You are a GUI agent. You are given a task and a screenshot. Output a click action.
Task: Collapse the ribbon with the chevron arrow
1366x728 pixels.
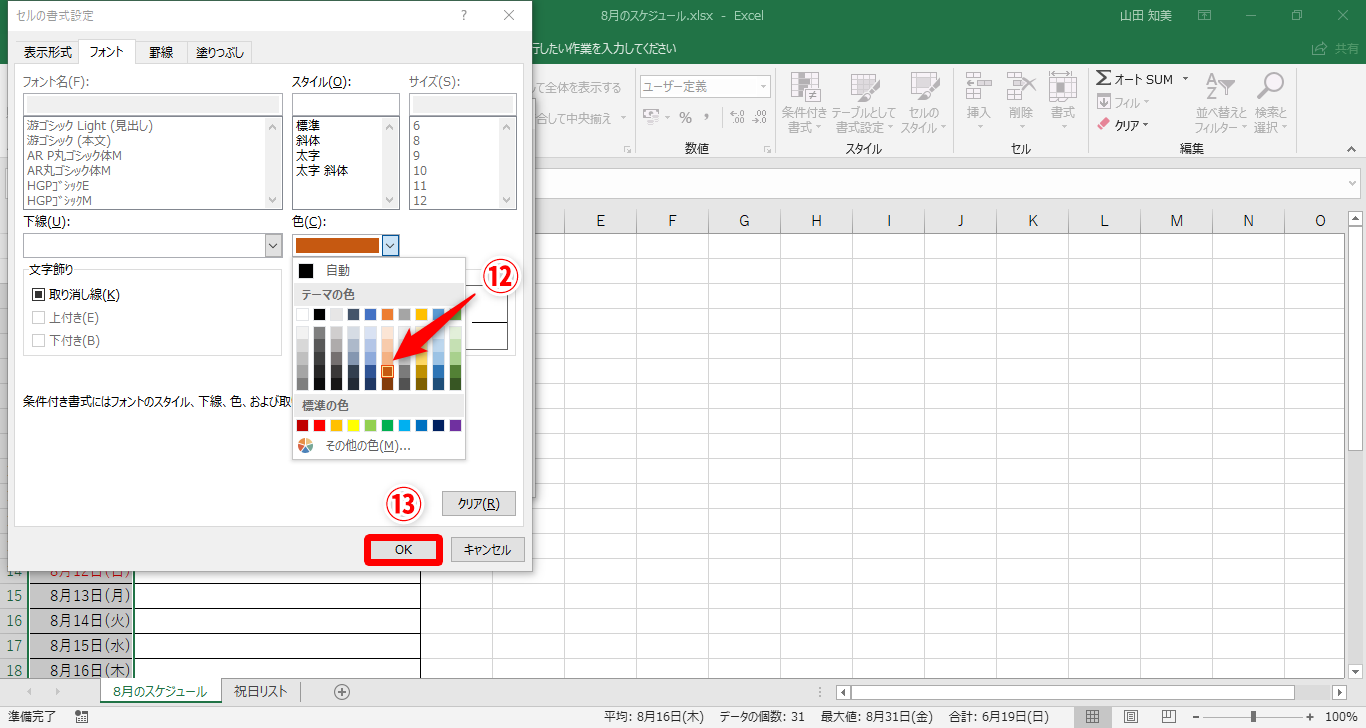pos(1352,149)
